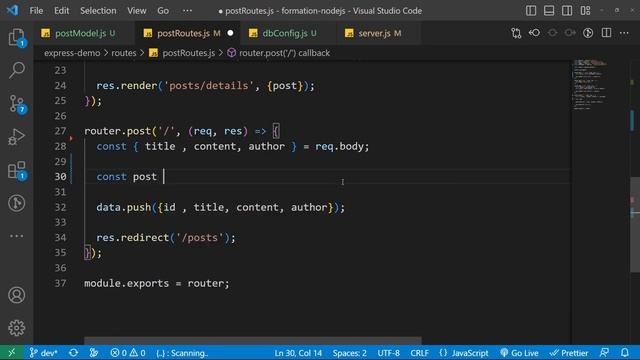Open editor More Actions menu

click(624, 33)
